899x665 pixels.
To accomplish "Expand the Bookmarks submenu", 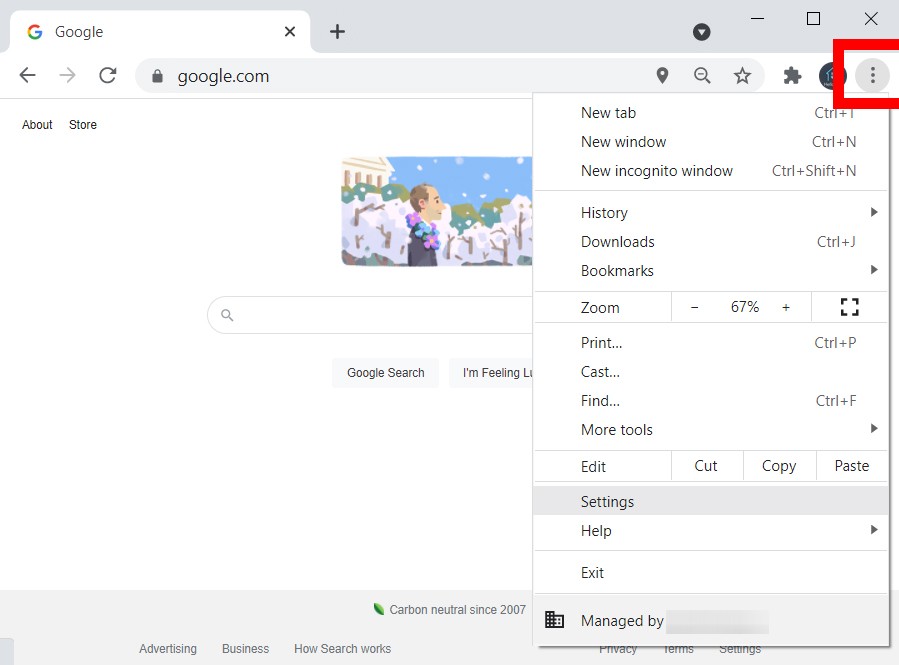I will (711, 271).
